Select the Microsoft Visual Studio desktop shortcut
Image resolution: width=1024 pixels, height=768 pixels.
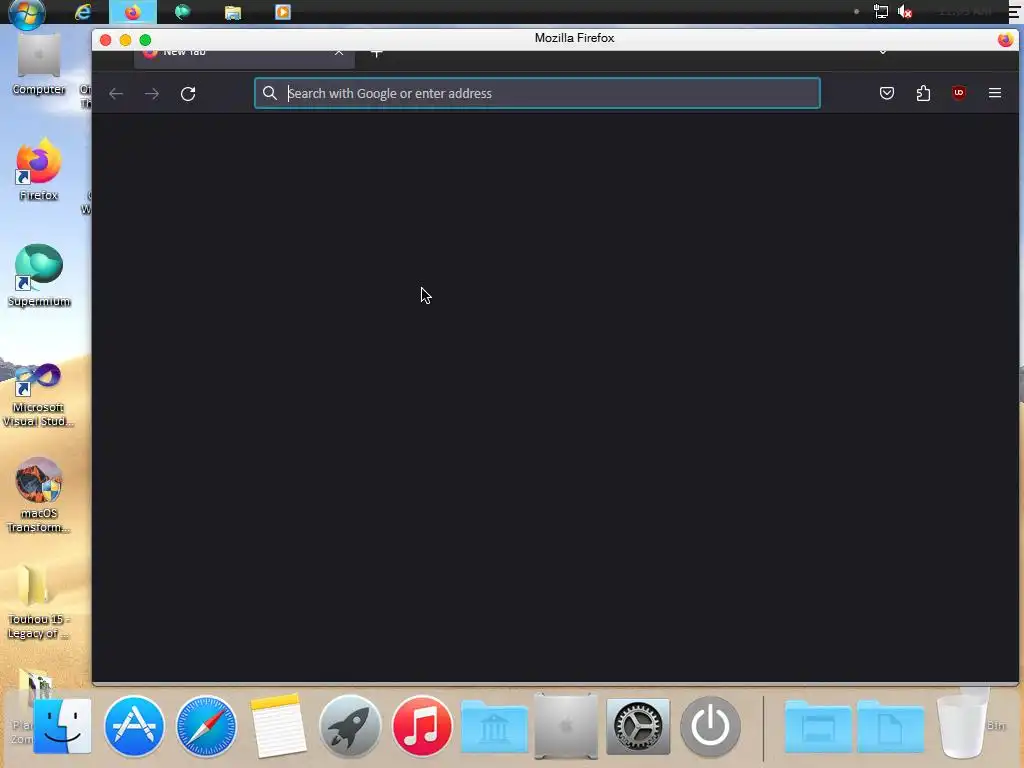(x=39, y=395)
